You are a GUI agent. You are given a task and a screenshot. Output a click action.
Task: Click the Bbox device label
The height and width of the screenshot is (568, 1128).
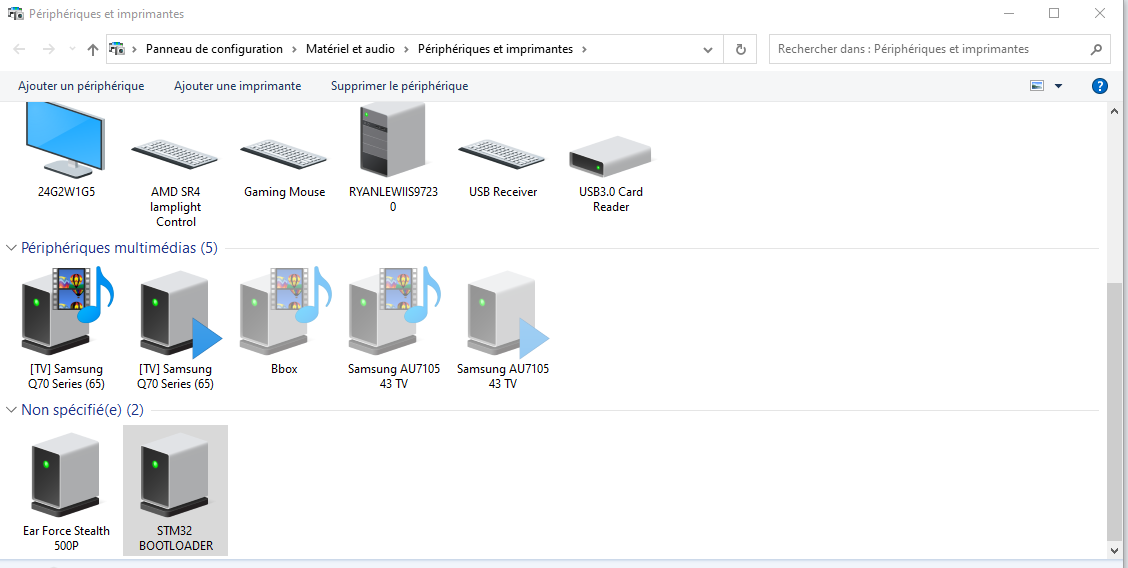(284, 369)
